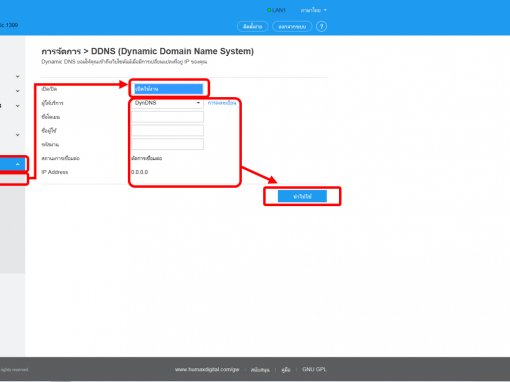Open the blue registration link beside DynDNS

pos(222,103)
